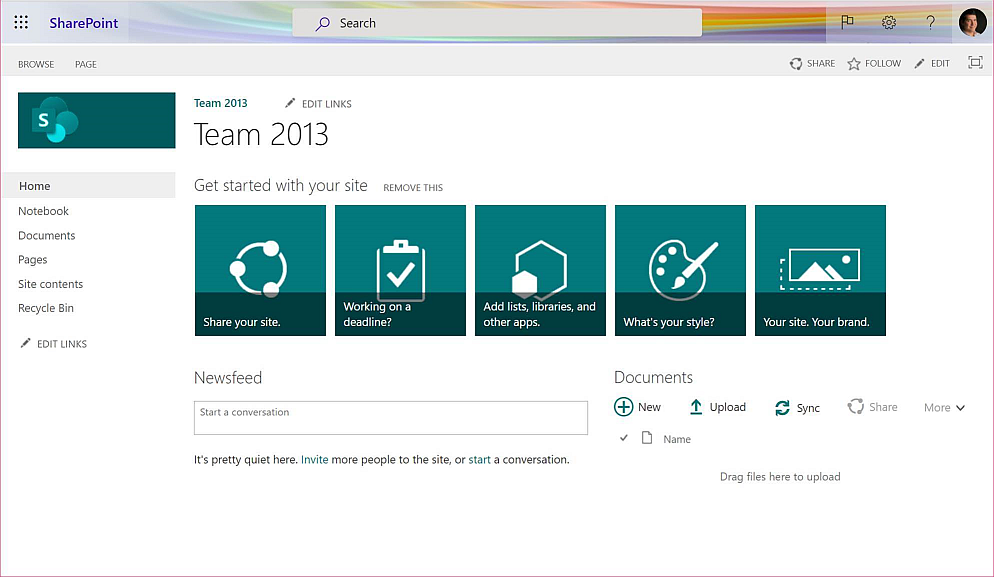Open the flag icon in header
This screenshot has width=994, height=577.
(x=847, y=22)
